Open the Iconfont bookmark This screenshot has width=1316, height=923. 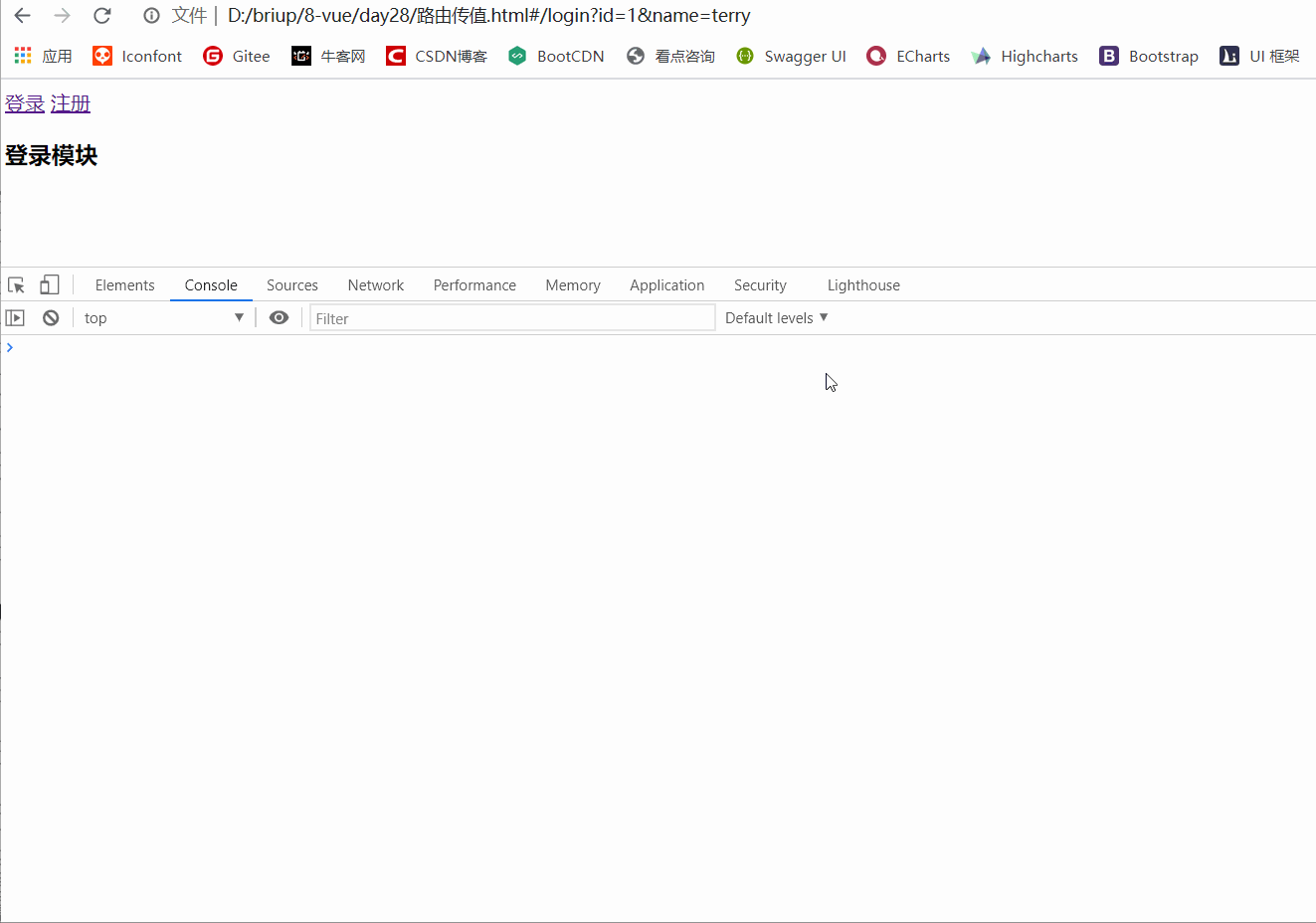point(137,56)
